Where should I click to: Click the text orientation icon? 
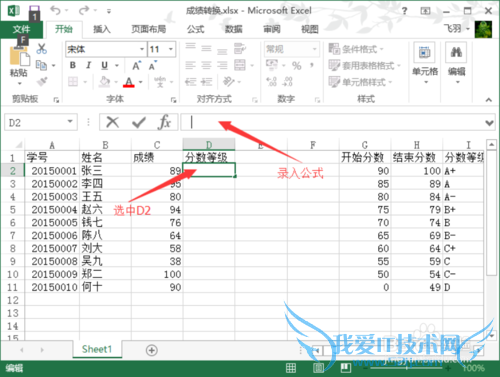[229, 81]
